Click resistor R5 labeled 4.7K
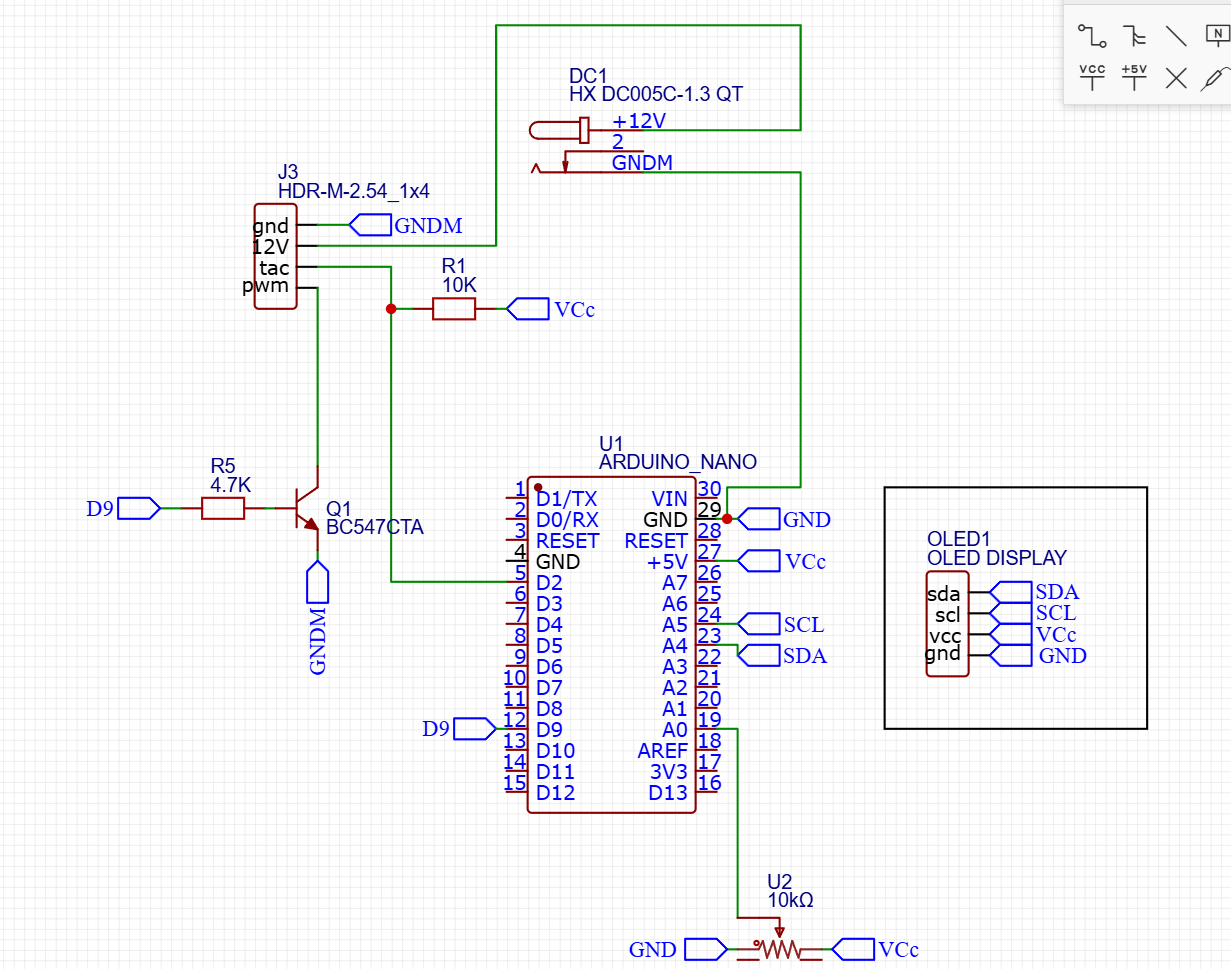Viewport: 1231px width, 969px height. click(x=225, y=508)
